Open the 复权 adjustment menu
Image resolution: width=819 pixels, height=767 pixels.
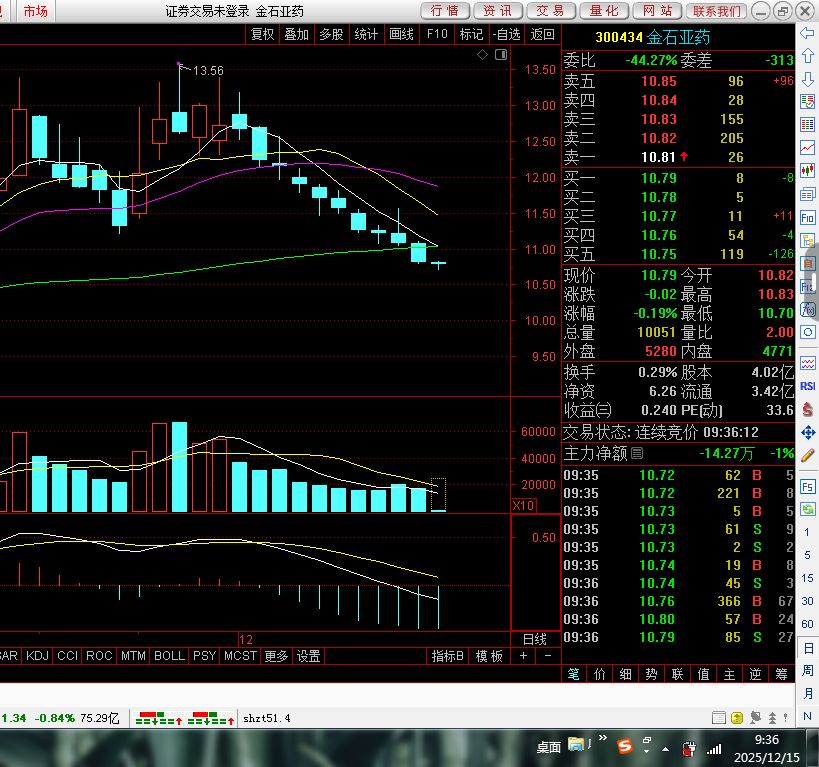pos(262,34)
